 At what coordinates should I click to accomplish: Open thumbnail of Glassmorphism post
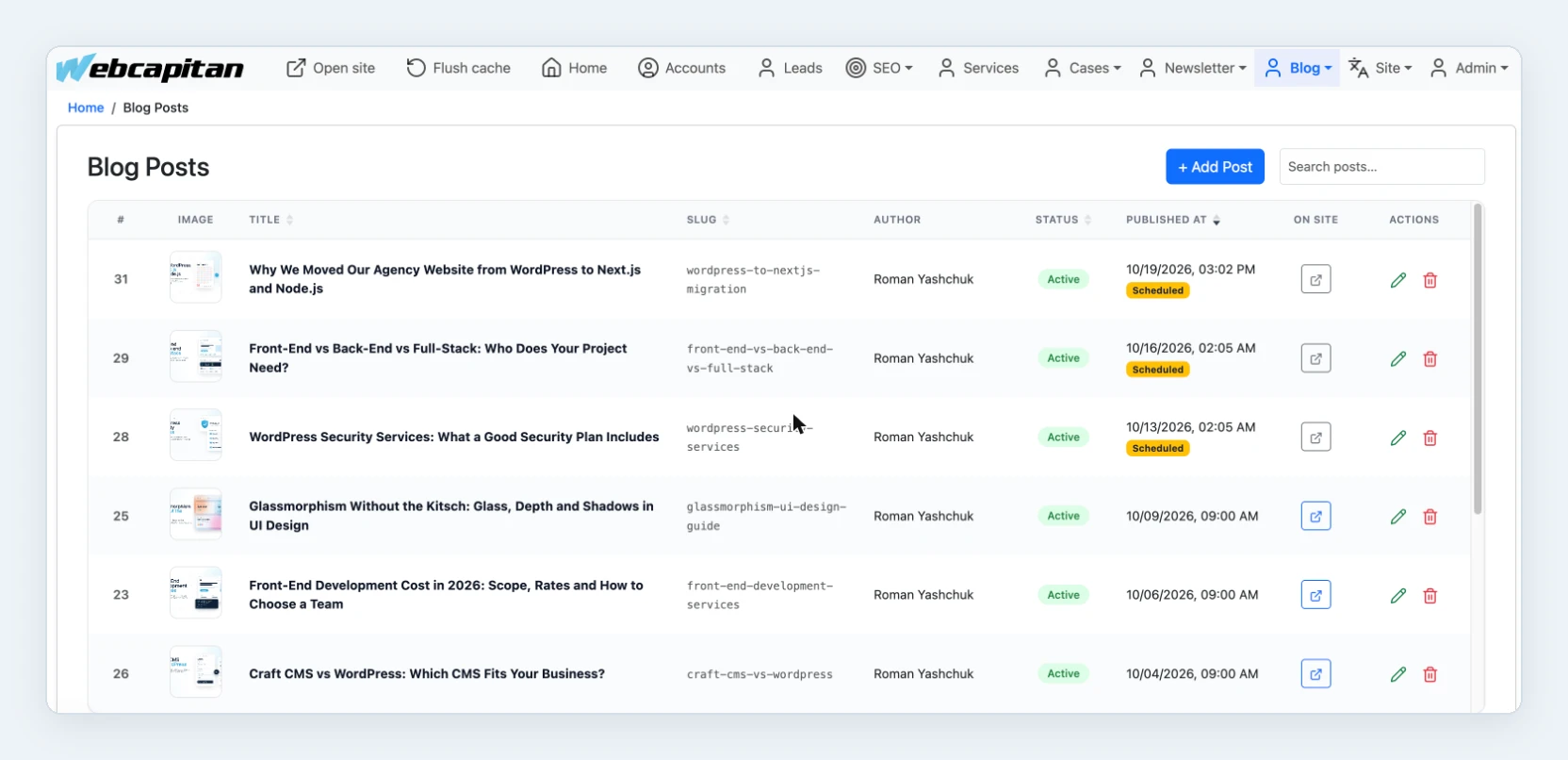tap(196, 514)
